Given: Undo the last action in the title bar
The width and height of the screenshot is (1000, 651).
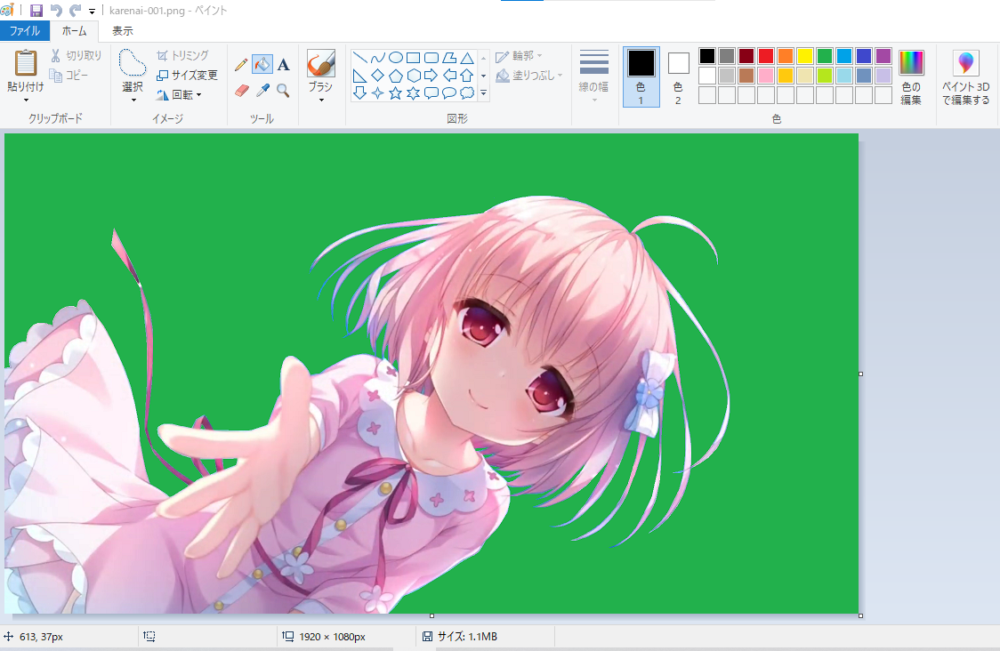Looking at the screenshot, I should tap(56, 10).
